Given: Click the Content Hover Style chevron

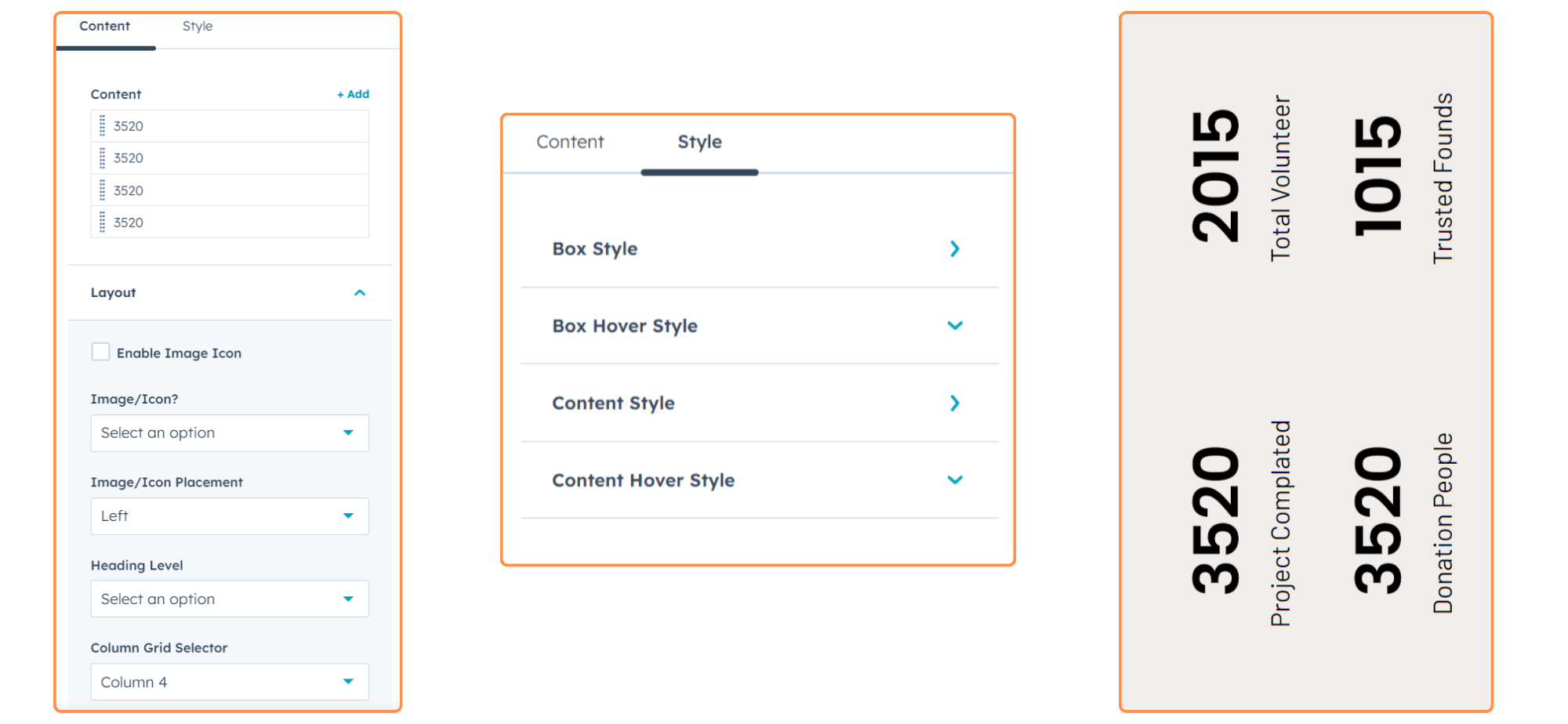Looking at the screenshot, I should [x=954, y=480].
